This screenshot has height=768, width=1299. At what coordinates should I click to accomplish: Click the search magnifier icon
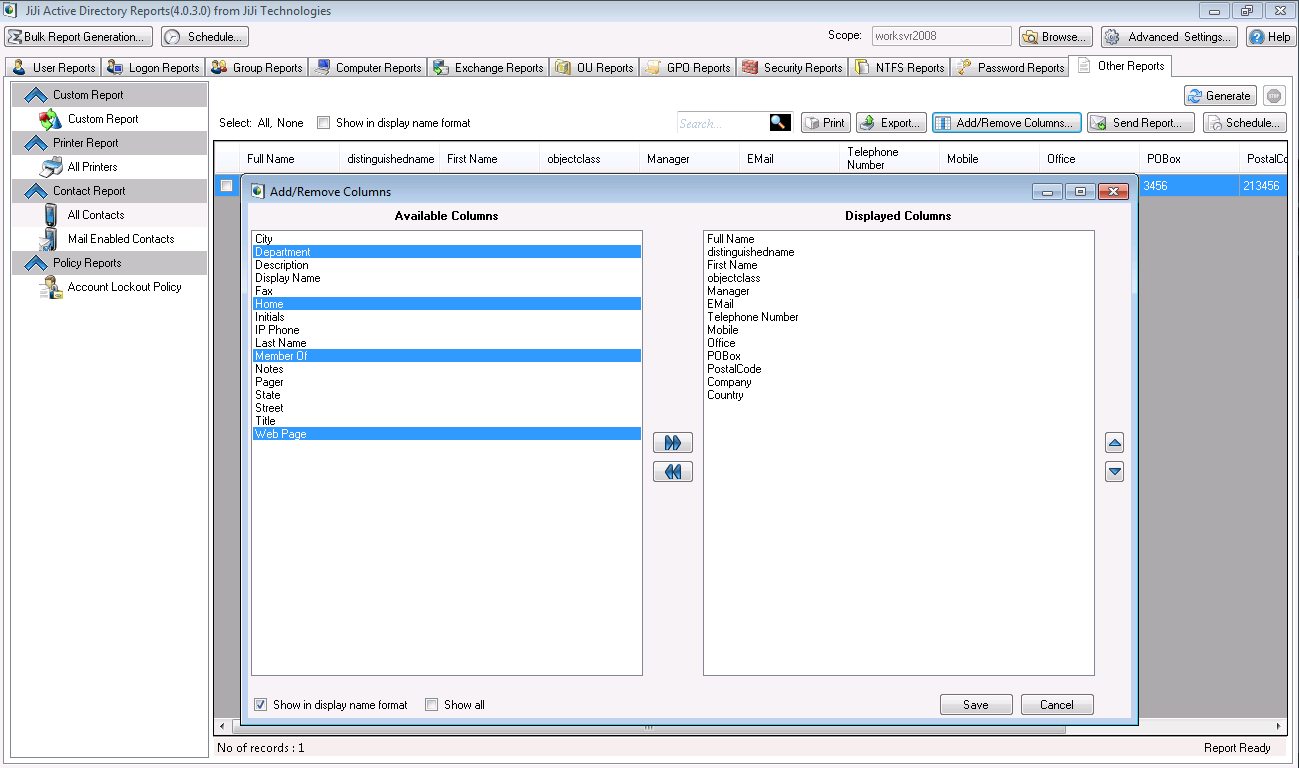click(780, 123)
